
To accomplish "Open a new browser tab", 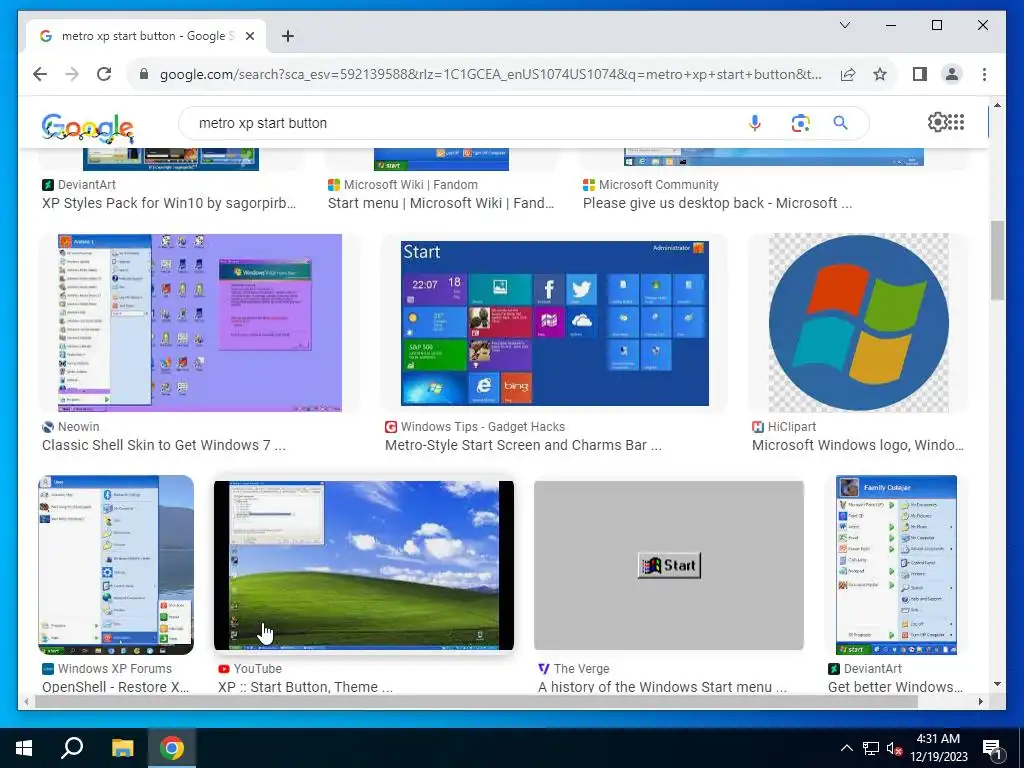I will [287, 36].
